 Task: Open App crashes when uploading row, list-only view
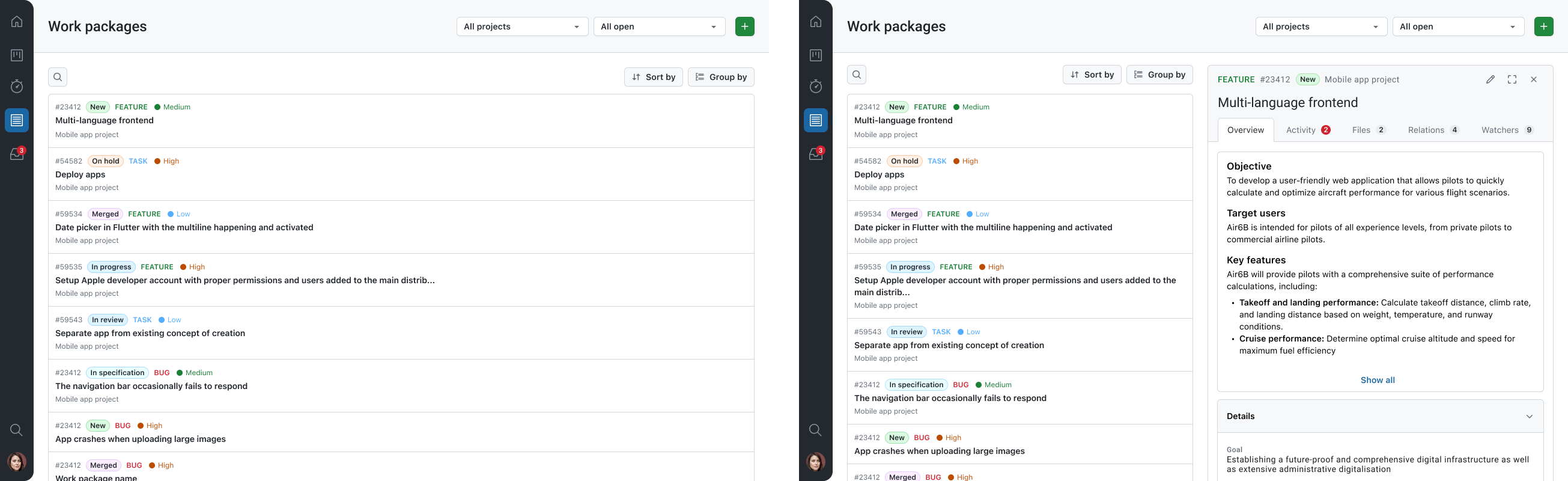pos(401,432)
